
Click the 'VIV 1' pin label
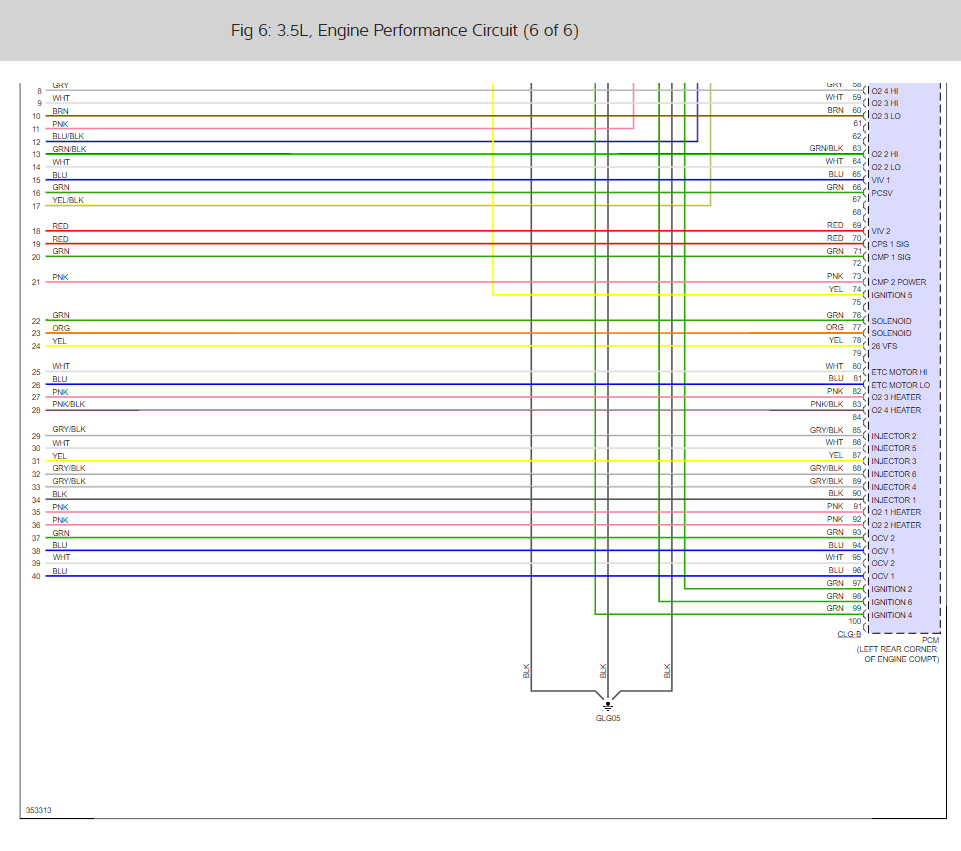pos(880,180)
